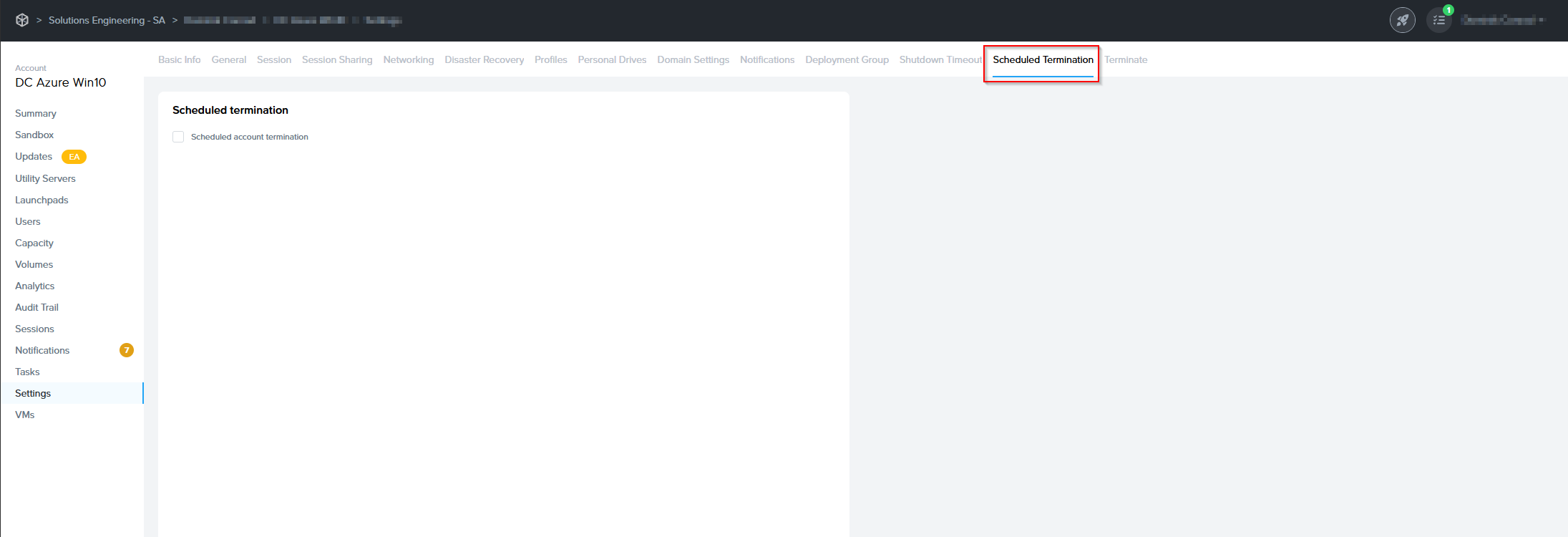Open the task list icon with badge

[x=1439, y=20]
